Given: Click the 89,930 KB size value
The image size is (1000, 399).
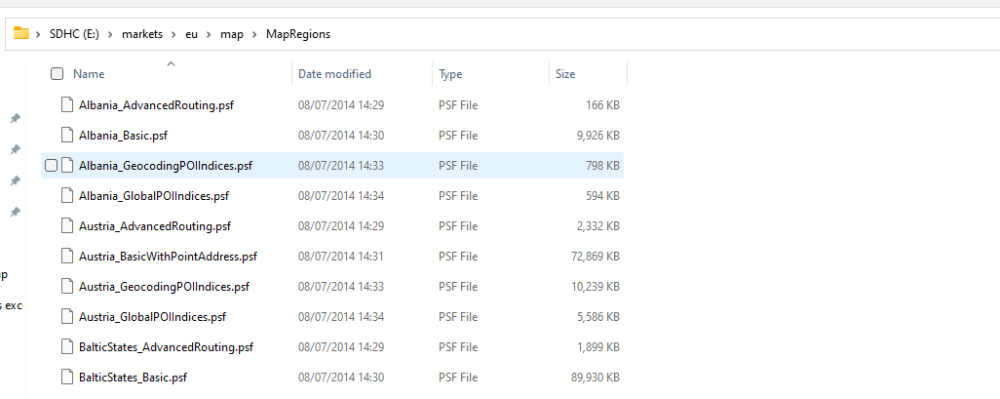Looking at the screenshot, I should pyautogui.click(x=596, y=377).
